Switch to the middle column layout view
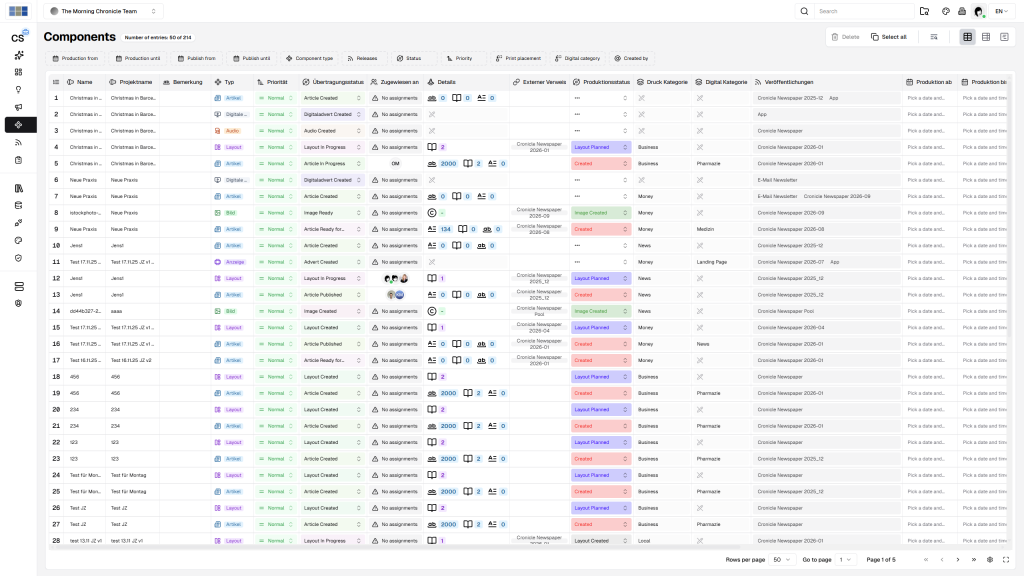 (x=986, y=37)
